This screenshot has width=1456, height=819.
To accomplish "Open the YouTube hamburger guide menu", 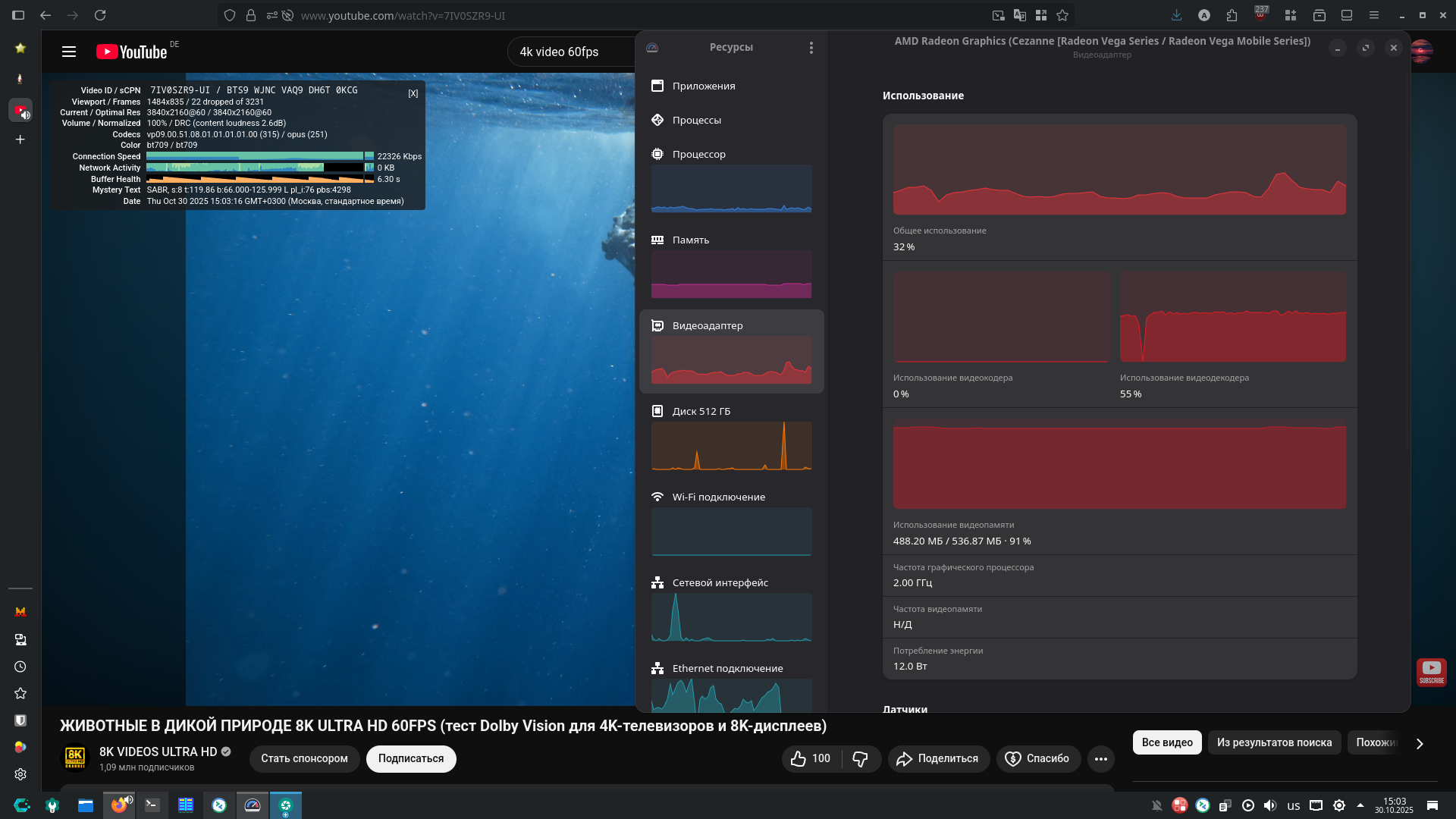I will tap(69, 52).
